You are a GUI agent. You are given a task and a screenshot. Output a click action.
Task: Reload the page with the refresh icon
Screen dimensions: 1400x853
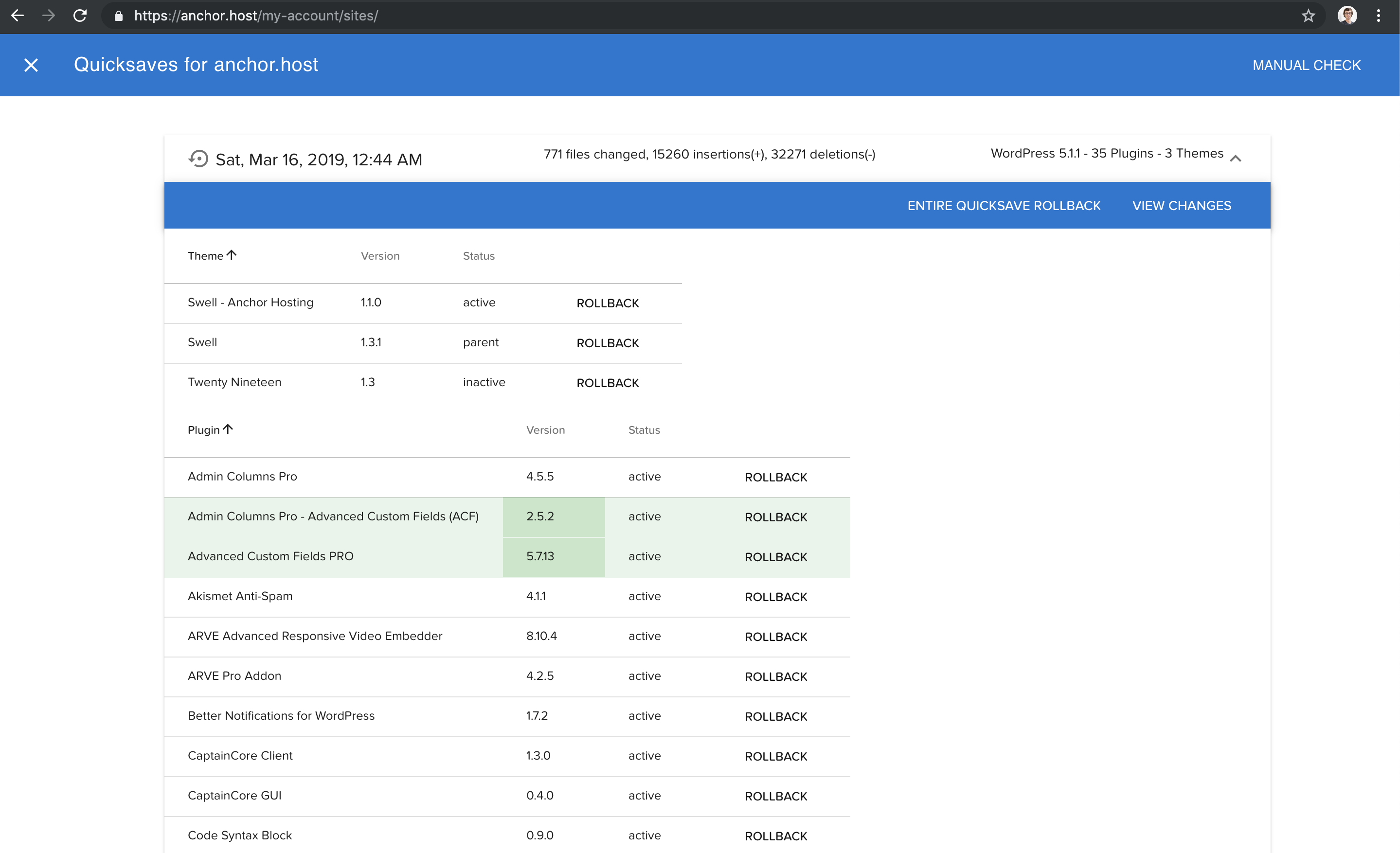pos(80,16)
